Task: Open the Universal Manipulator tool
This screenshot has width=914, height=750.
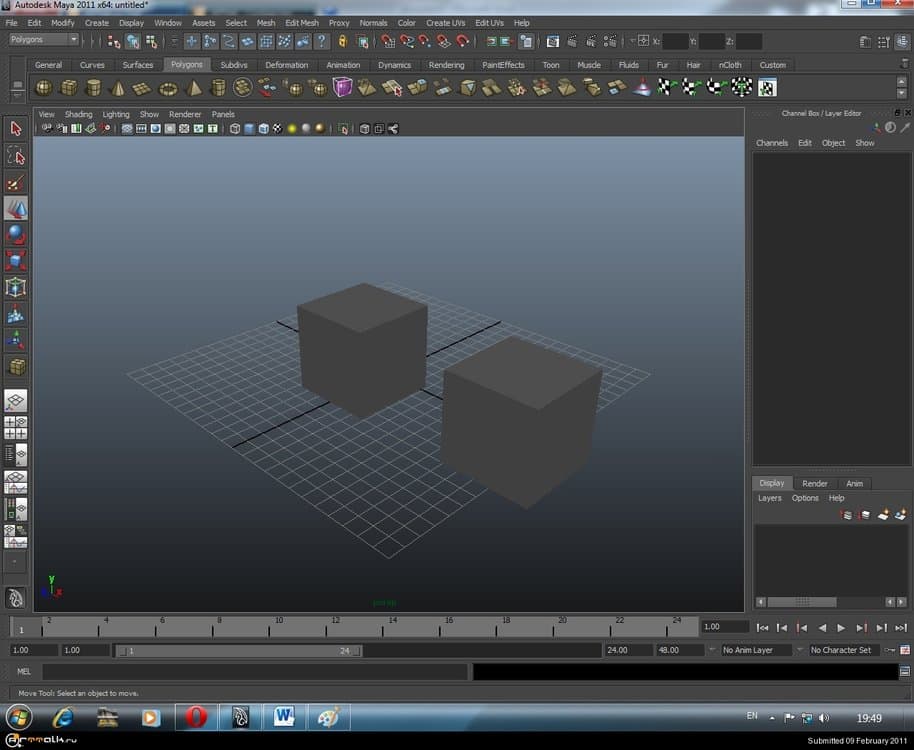Action: (16, 287)
